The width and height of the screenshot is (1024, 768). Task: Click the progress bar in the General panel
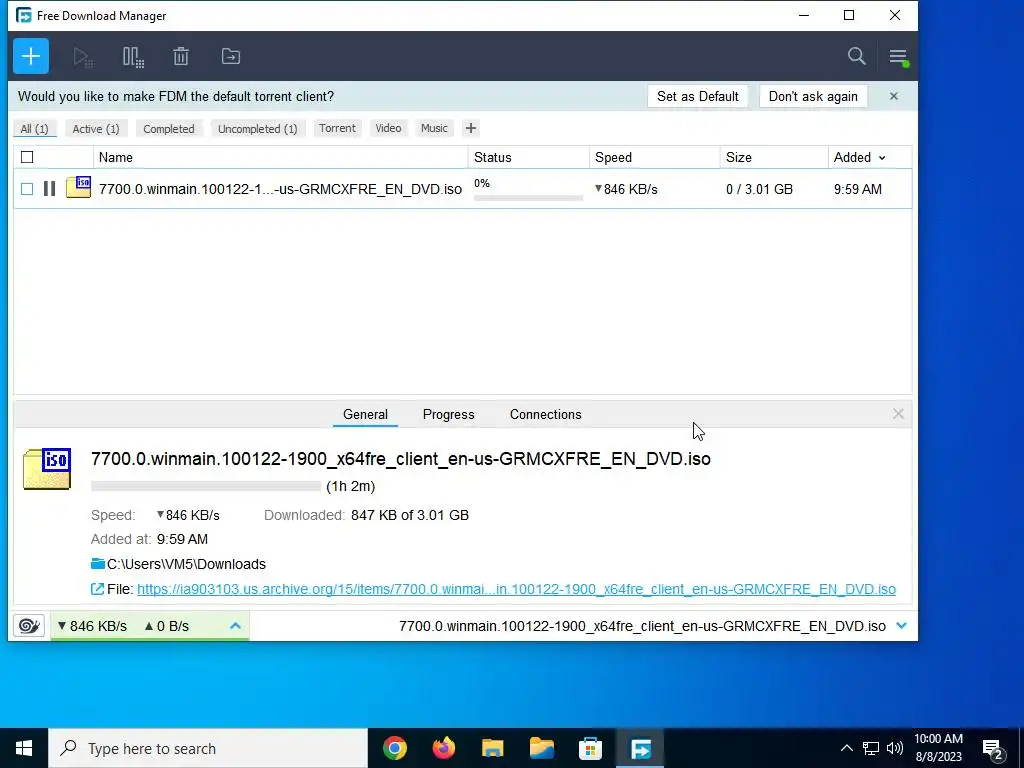[x=206, y=486]
